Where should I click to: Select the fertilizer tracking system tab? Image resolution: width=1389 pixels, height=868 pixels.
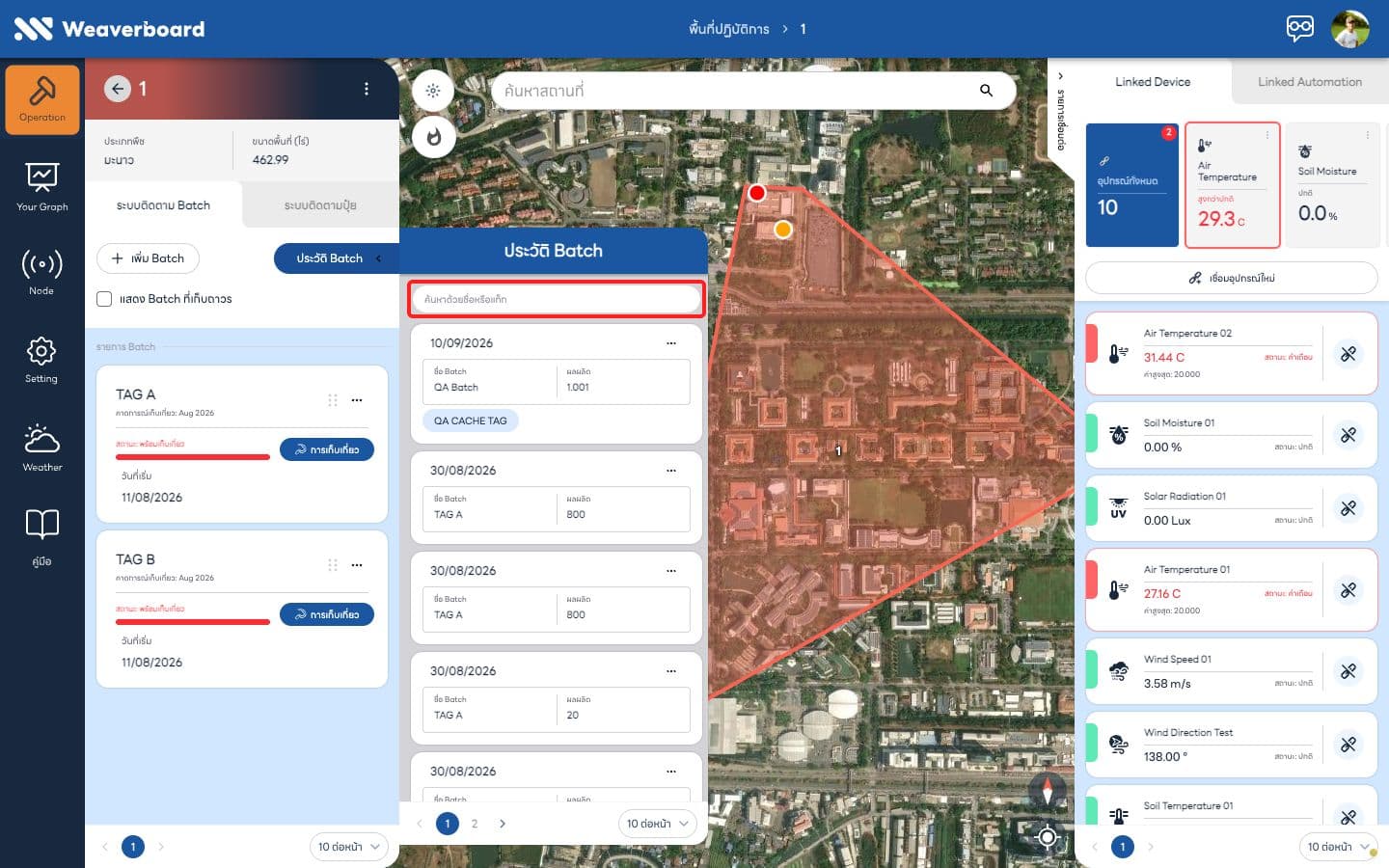point(320,205)
